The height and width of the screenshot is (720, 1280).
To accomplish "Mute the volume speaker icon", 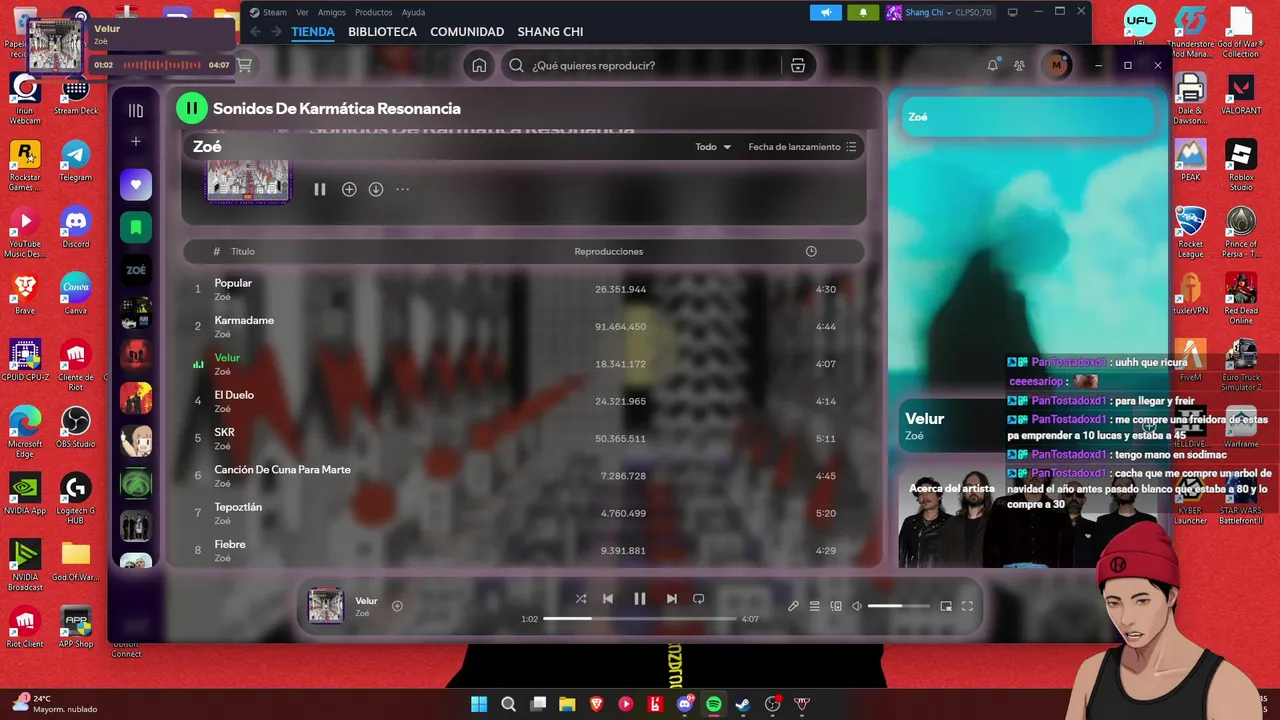I will pos(857,606).
